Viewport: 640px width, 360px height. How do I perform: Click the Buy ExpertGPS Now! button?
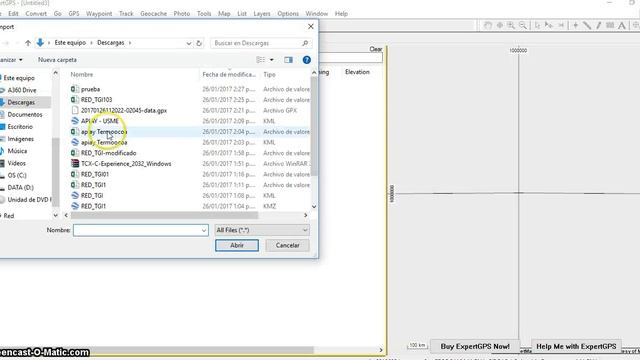(x=475, y=346)
